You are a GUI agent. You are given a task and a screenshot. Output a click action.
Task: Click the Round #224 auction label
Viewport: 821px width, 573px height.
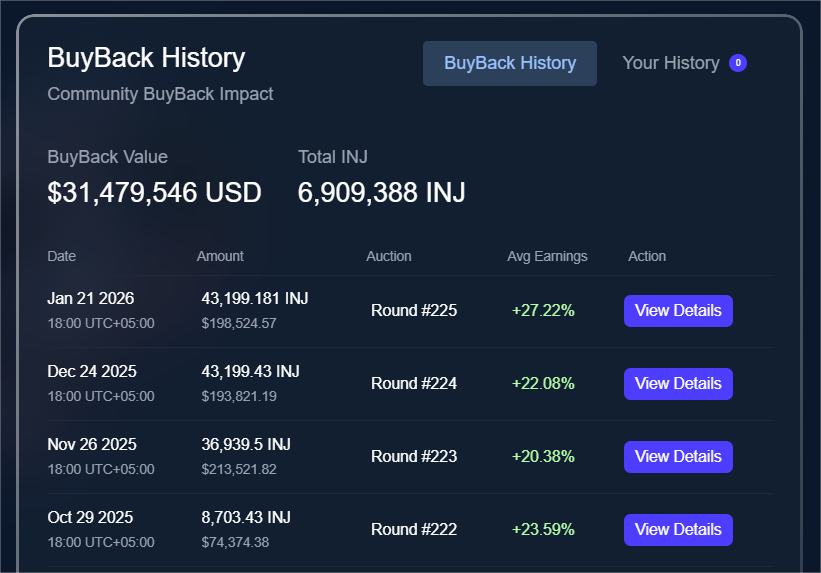pyautogui.click(x=414, y=383)
